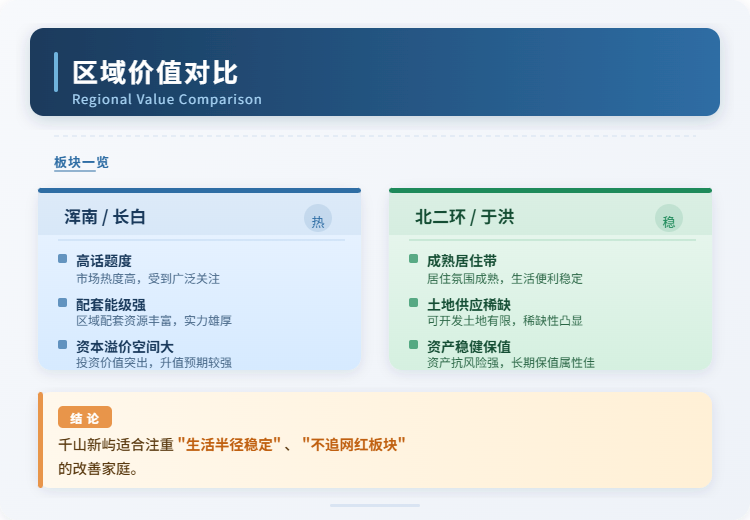Click the words 千山新屿适合注重 in conclusion

pyautogui.click(x=116, y=445)
